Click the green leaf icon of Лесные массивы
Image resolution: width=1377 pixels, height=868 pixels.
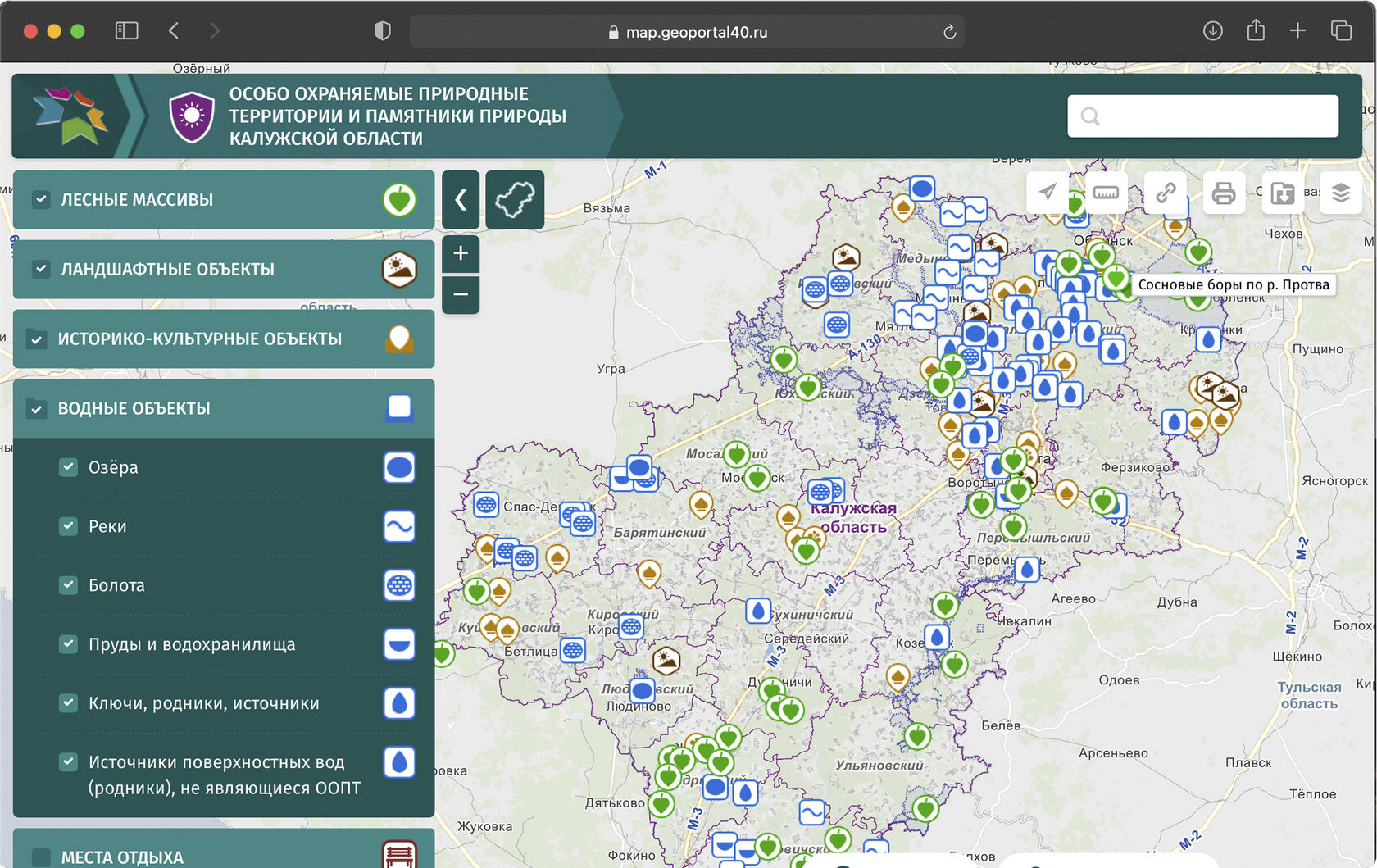(x=399, y=199)
